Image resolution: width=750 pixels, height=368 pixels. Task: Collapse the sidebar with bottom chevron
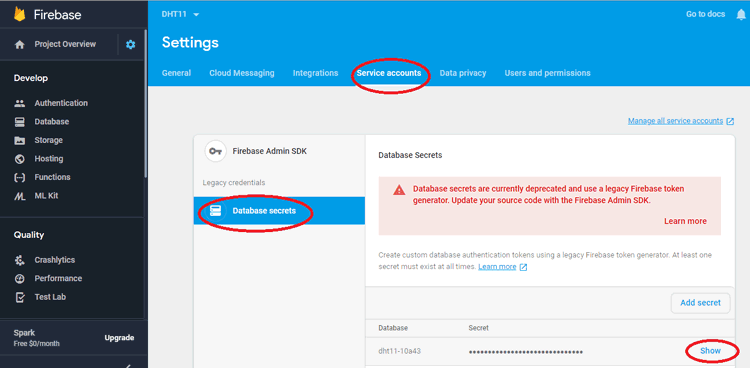tap(128, 366)
